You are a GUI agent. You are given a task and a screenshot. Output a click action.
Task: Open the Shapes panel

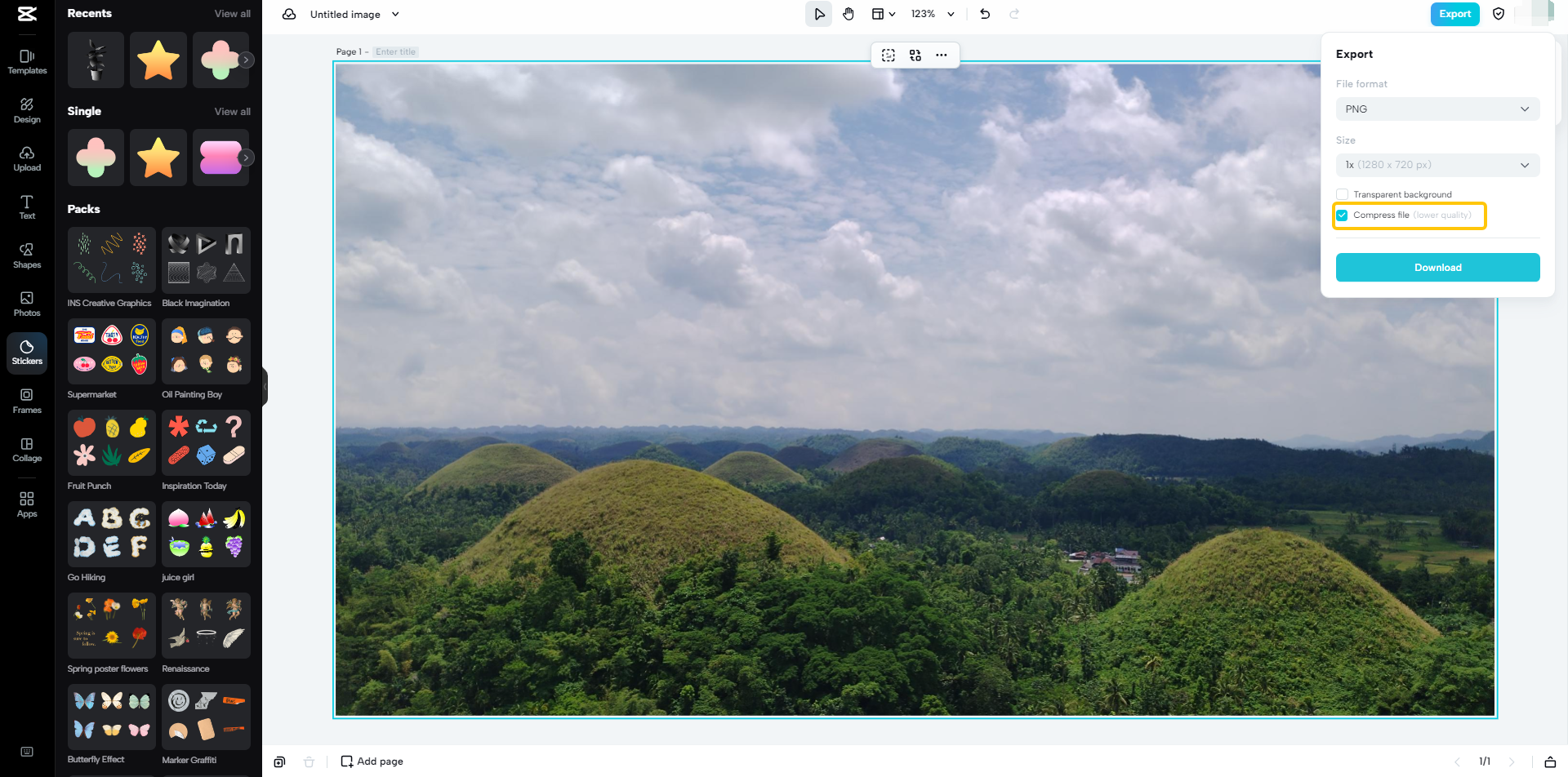27,255
